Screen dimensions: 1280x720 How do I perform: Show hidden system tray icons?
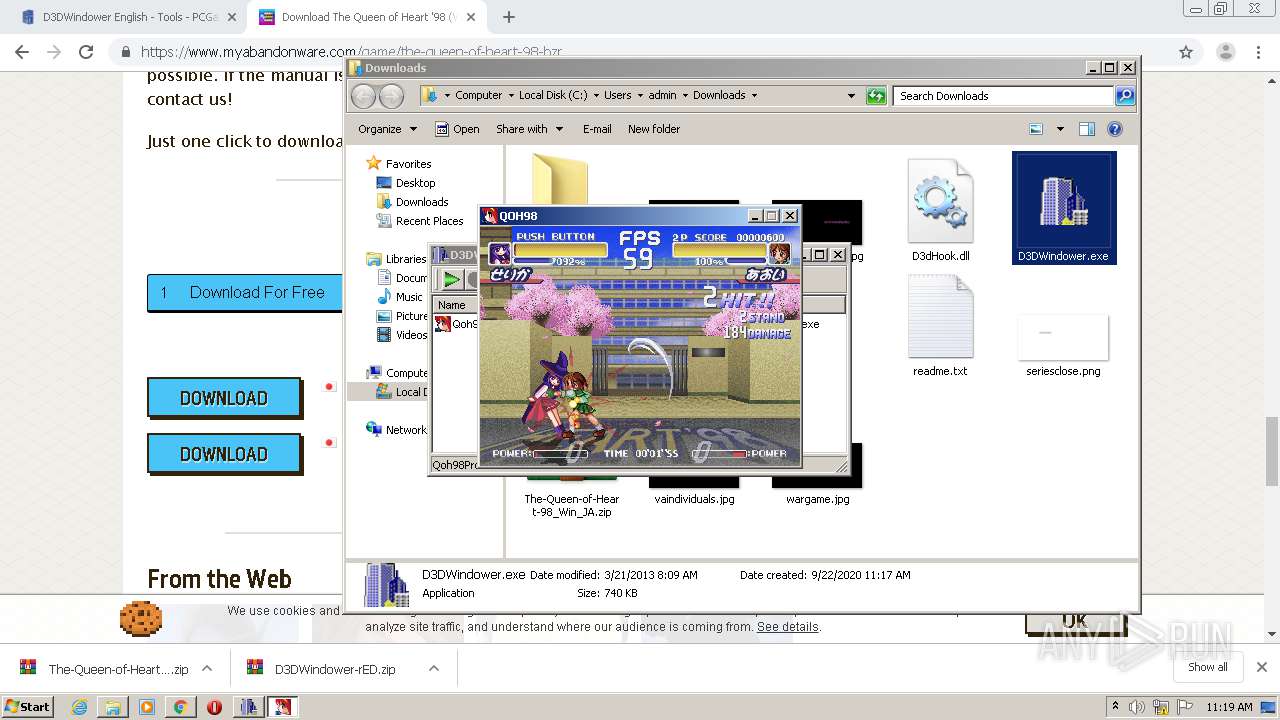[x=1115, y=707]
